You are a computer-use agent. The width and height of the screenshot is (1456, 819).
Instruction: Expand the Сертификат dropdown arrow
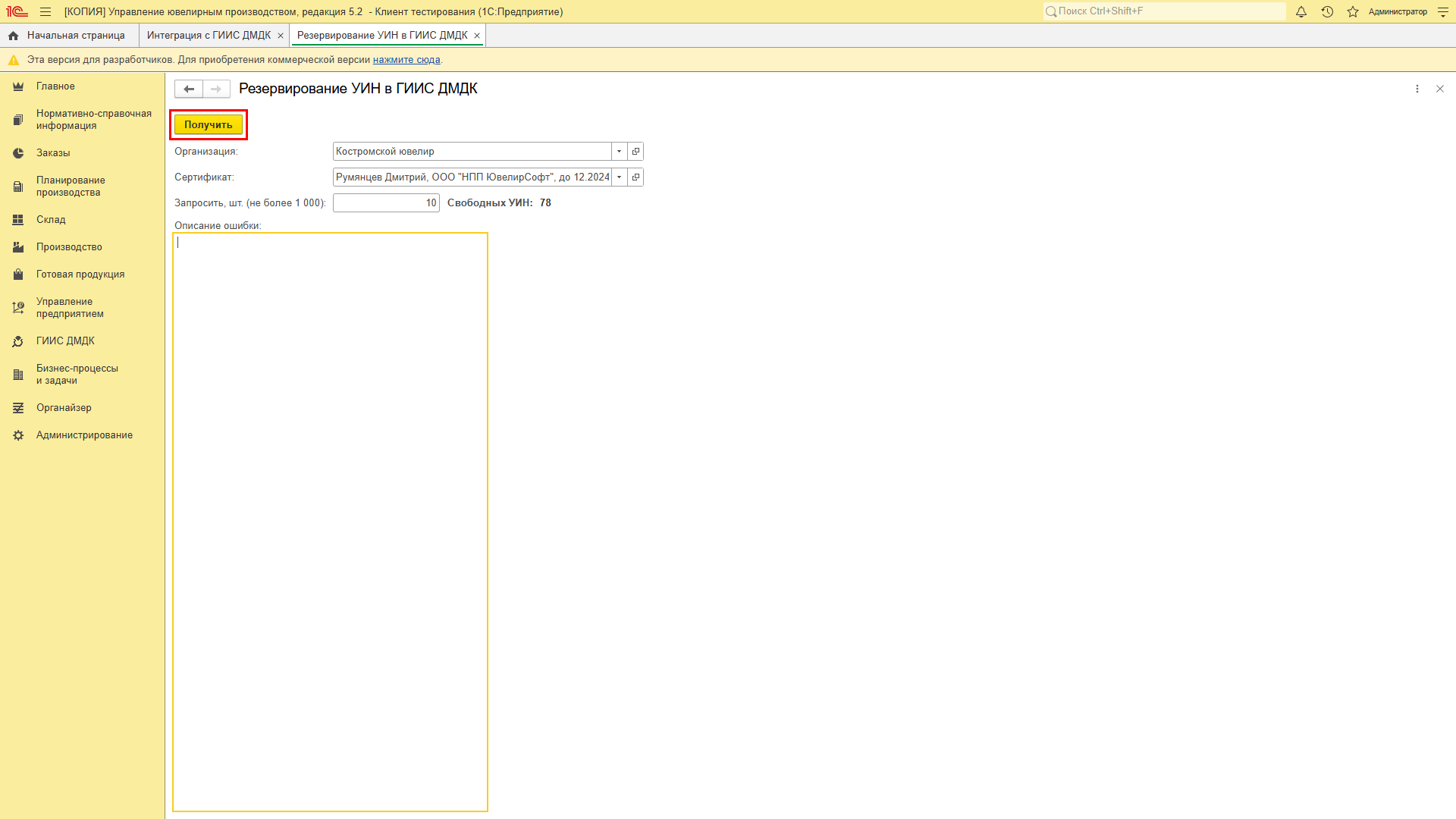point(620,177)
